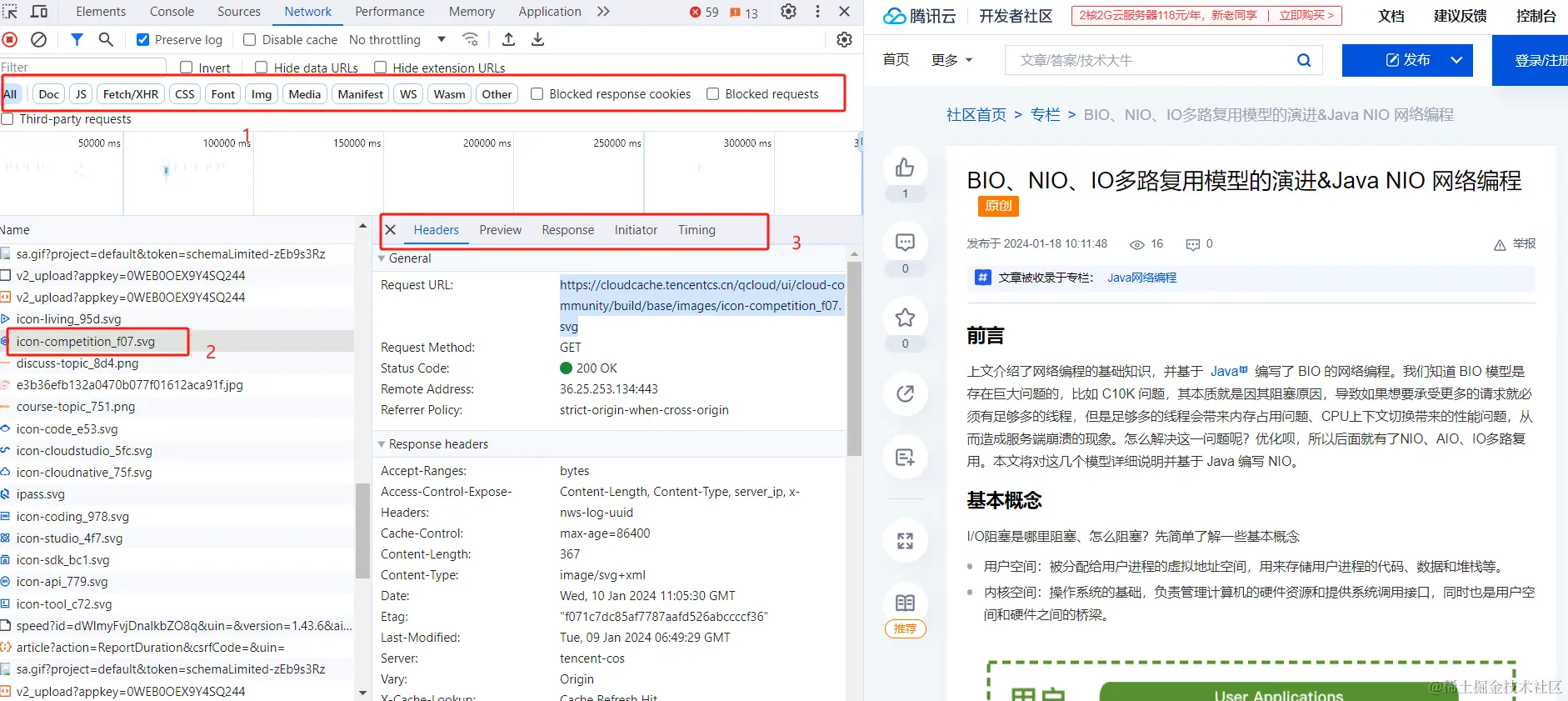Click the headers pane scrollbar thumb
Viewport: 1568px width, 701px height.
click(x=854, y=358)
